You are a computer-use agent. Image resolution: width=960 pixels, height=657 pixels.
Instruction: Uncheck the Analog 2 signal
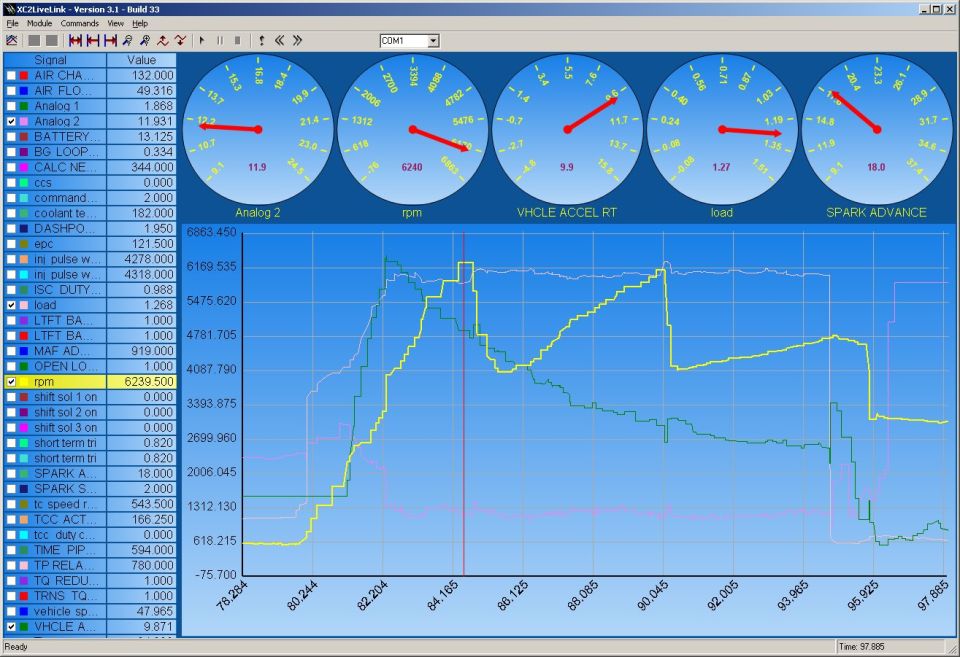(x=11, y=121)
